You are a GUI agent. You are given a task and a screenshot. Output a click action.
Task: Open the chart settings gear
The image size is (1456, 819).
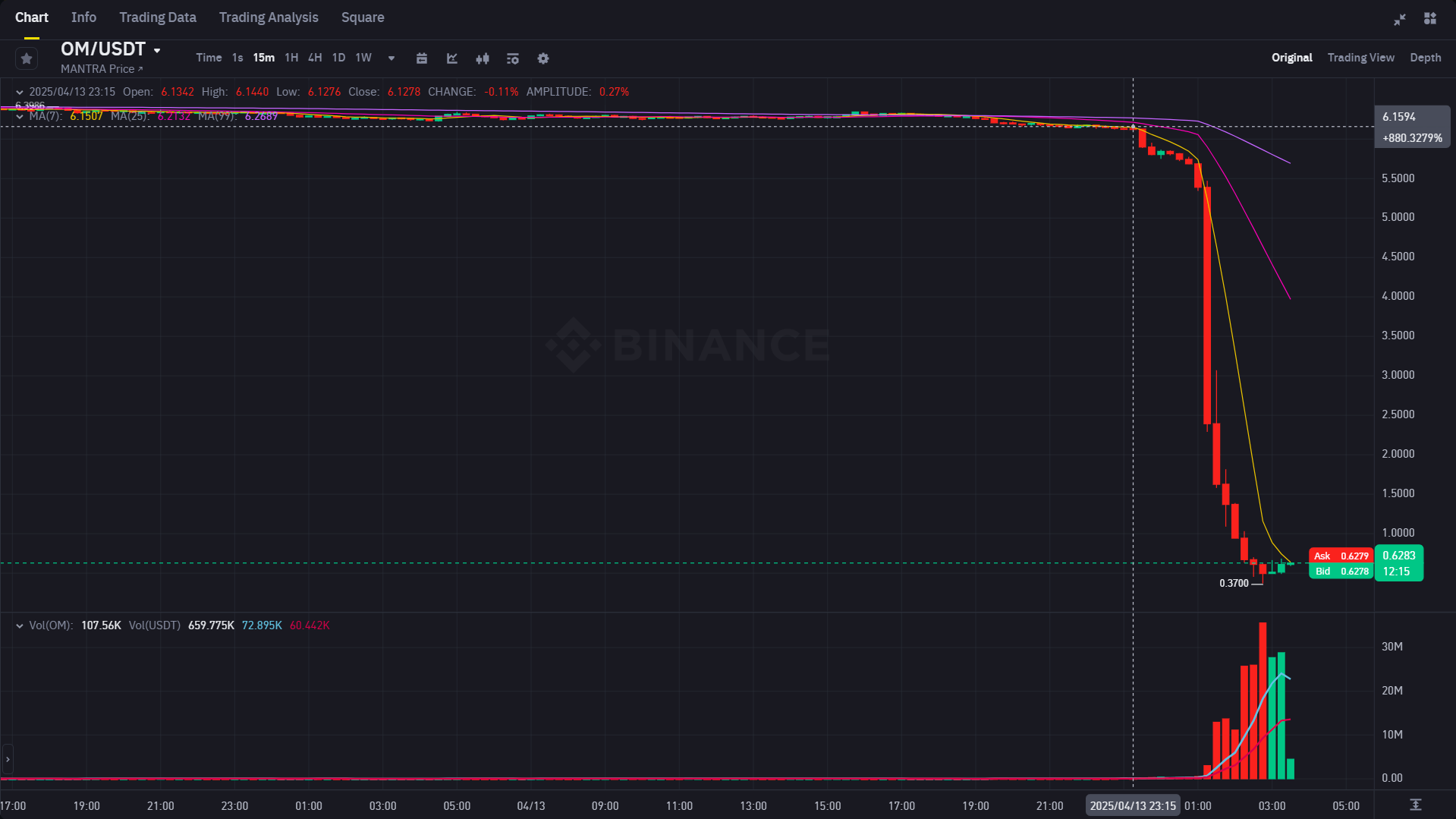543,58
